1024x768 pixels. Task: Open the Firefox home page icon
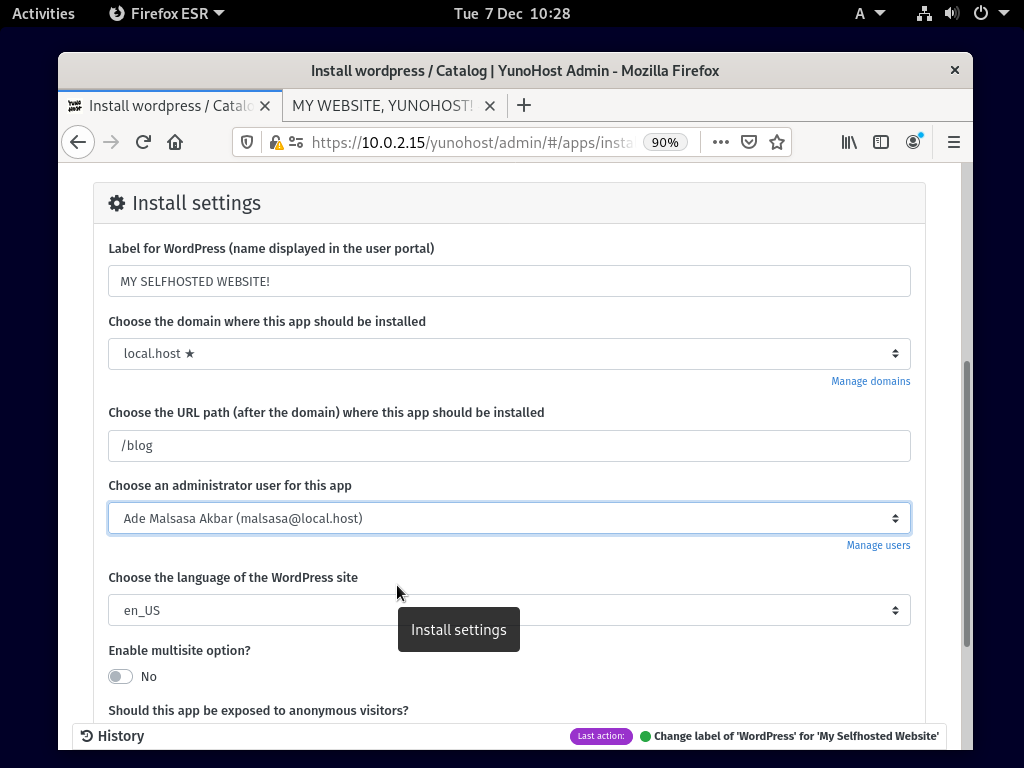click(175, 142)
